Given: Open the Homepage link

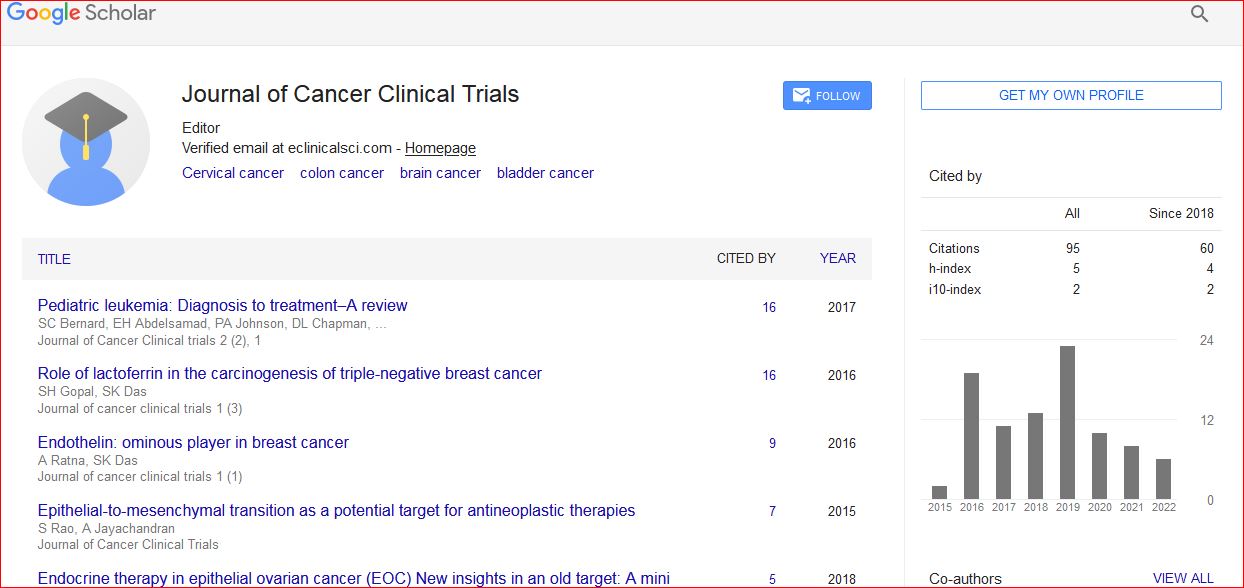Looking at the screenshot, I should tap(440, 148).
